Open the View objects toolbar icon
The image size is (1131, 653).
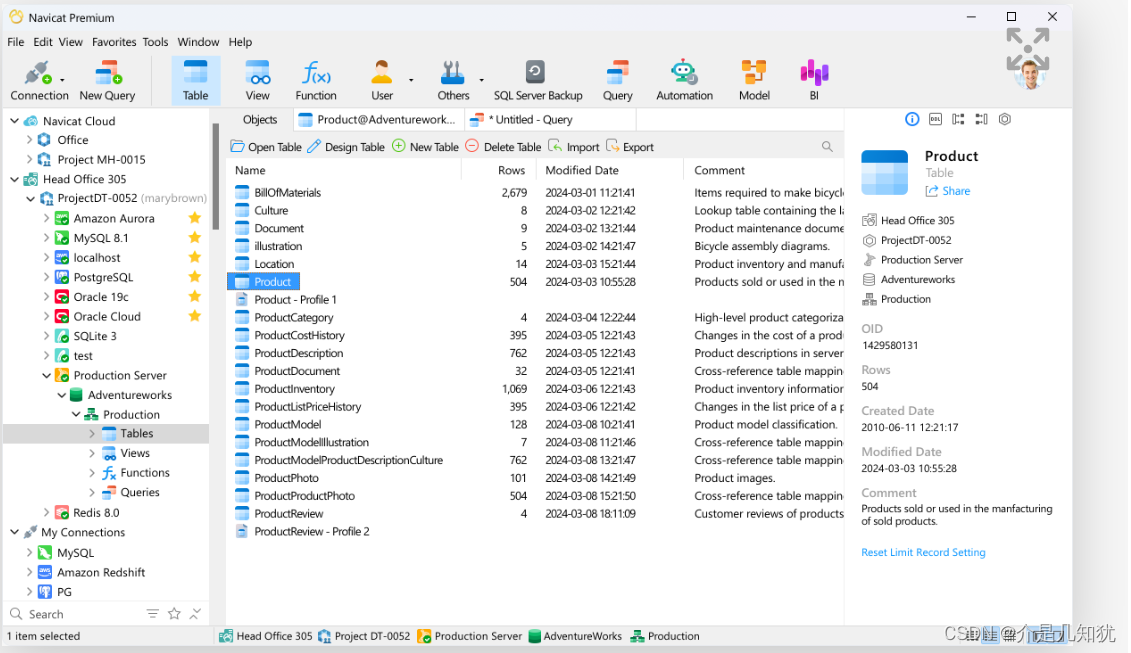pyautogui.click(x=258, y=80)
